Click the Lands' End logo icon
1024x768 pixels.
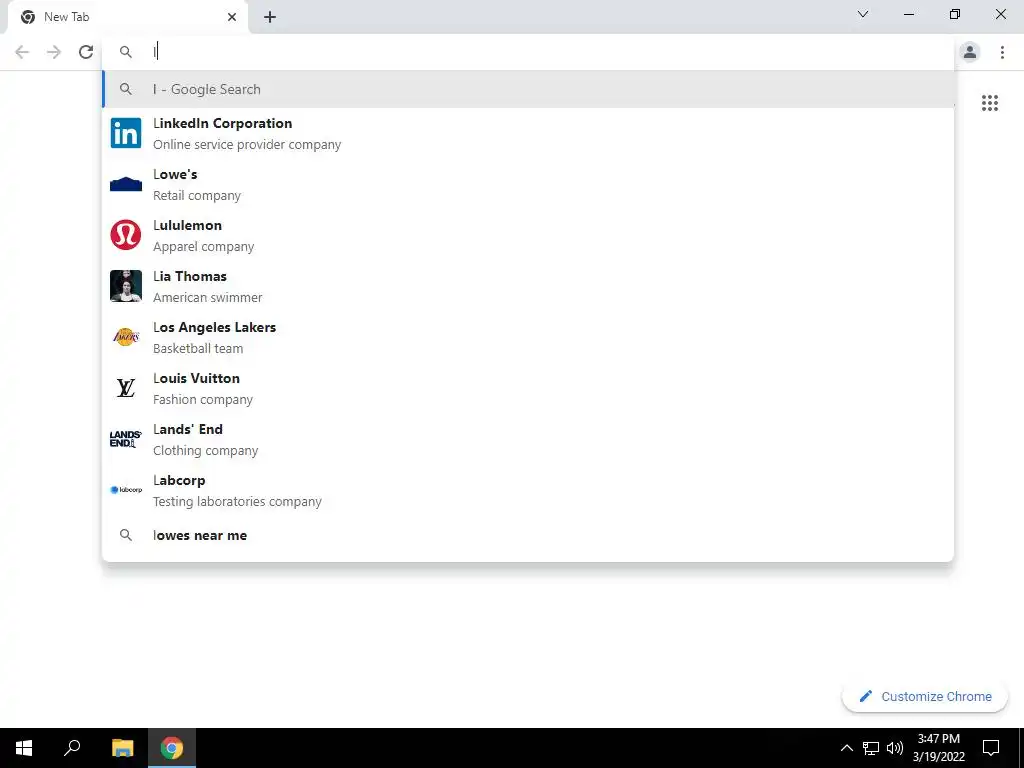125,439
